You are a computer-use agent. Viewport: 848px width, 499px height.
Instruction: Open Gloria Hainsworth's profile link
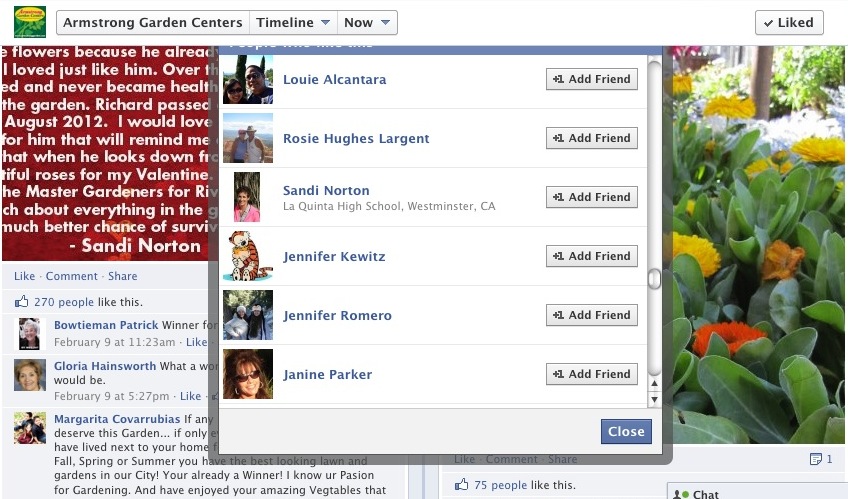click(105, 366)
